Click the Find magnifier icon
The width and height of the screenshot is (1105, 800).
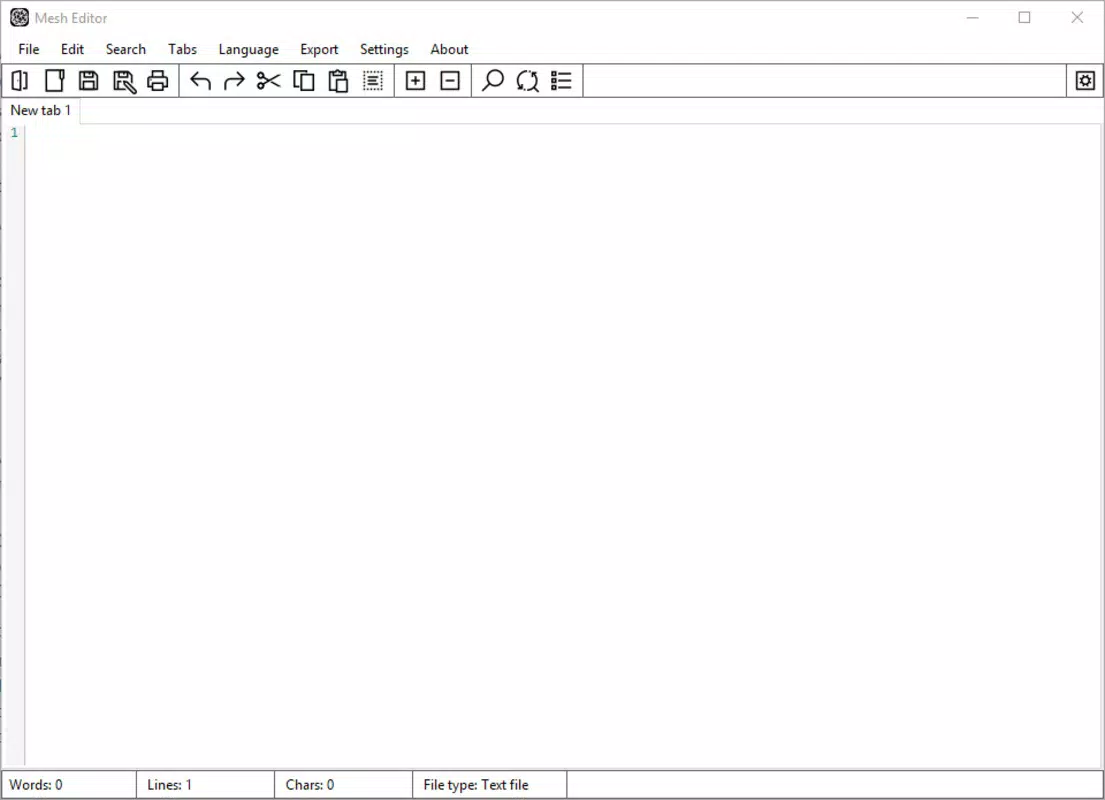click(x=493, y=80)
